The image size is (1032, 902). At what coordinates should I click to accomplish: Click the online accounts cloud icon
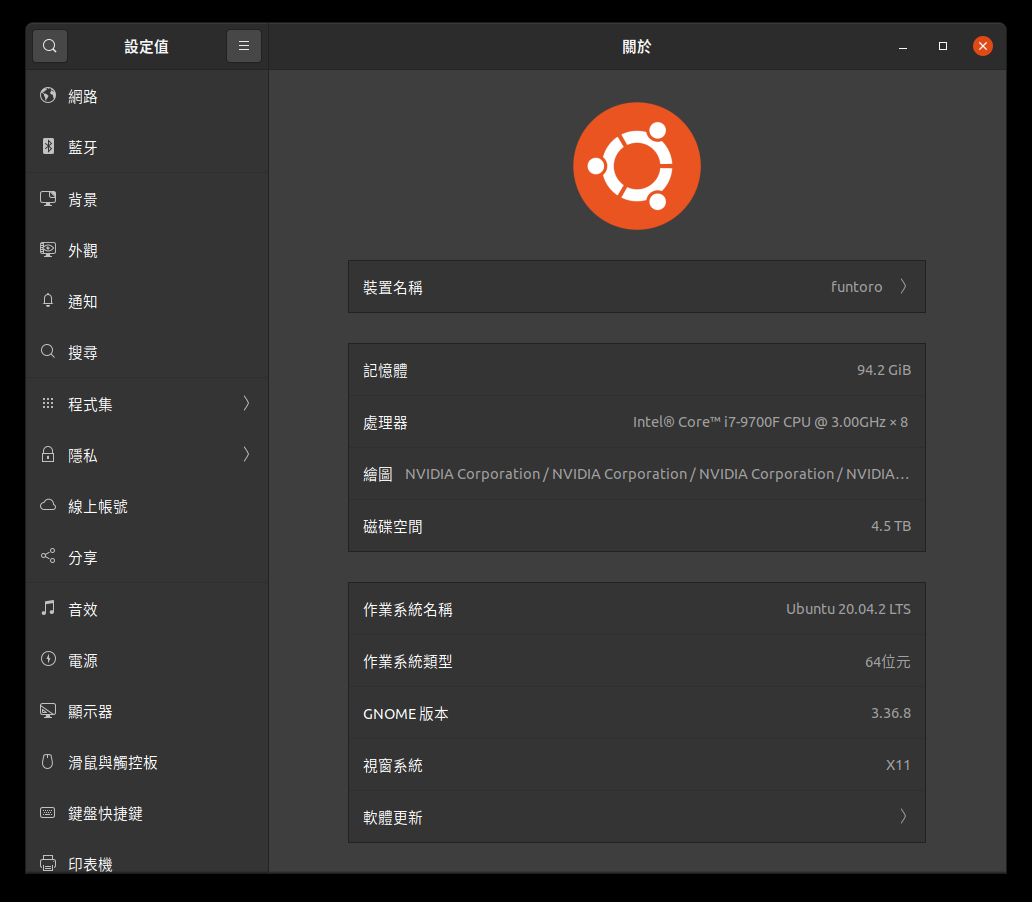48,505
